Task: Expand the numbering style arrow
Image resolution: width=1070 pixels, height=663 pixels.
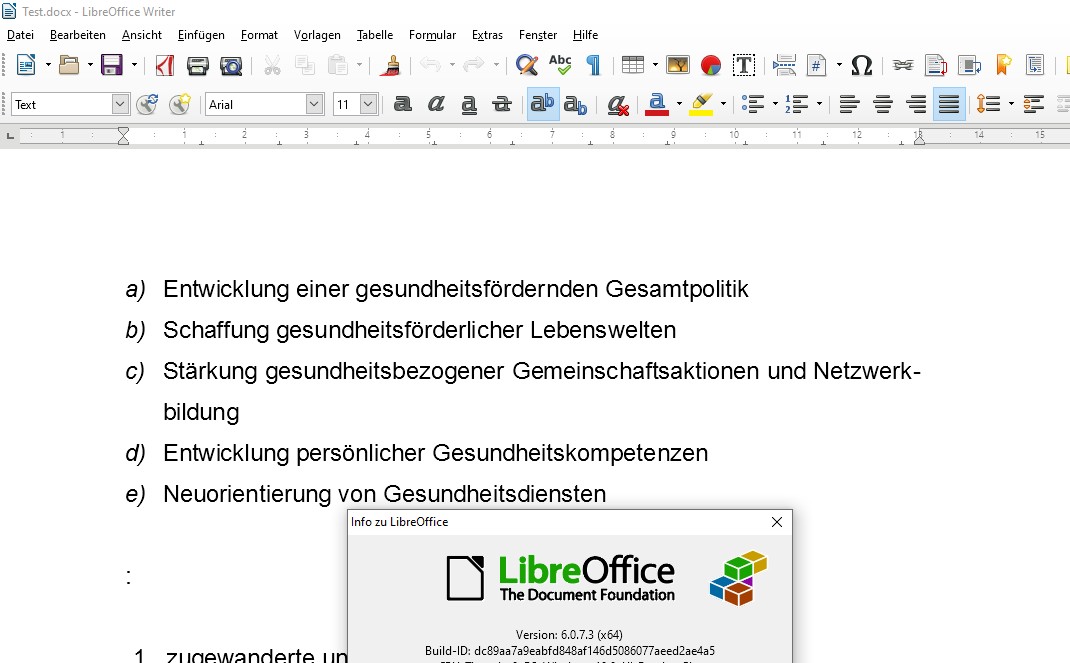Action: pyautogui.click(x=820, y=104)
